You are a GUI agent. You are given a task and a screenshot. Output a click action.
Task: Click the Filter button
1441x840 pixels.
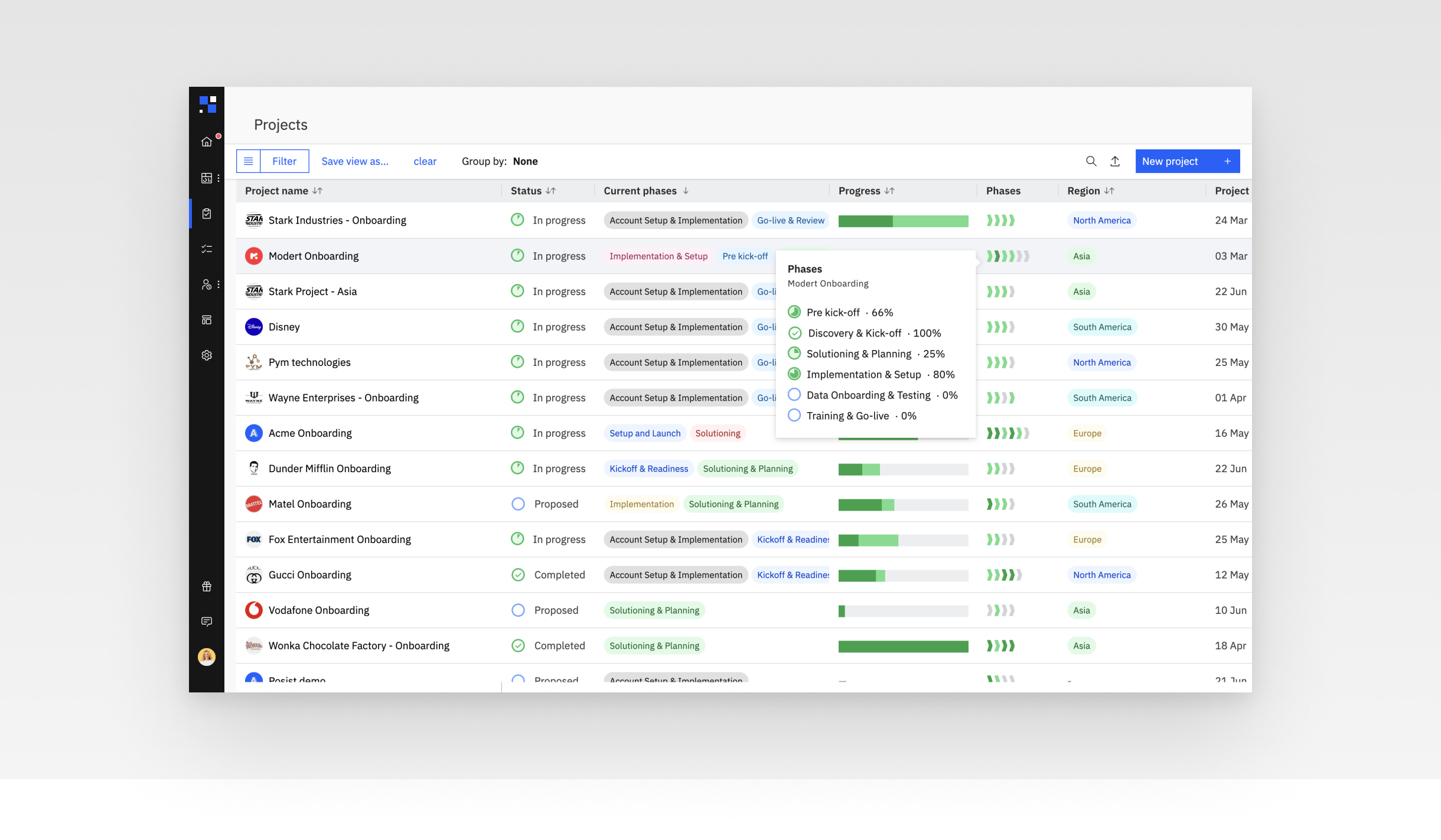[x=284, y=161]
